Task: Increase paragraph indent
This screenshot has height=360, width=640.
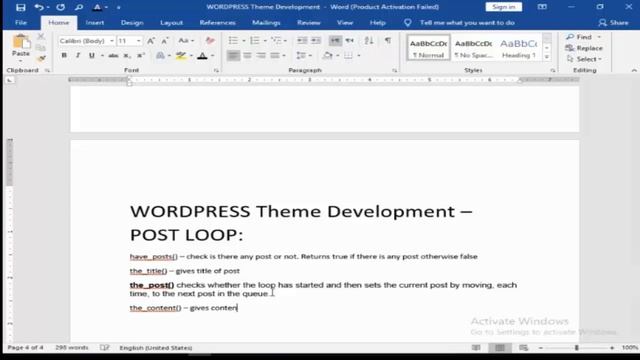Action: 316,40
